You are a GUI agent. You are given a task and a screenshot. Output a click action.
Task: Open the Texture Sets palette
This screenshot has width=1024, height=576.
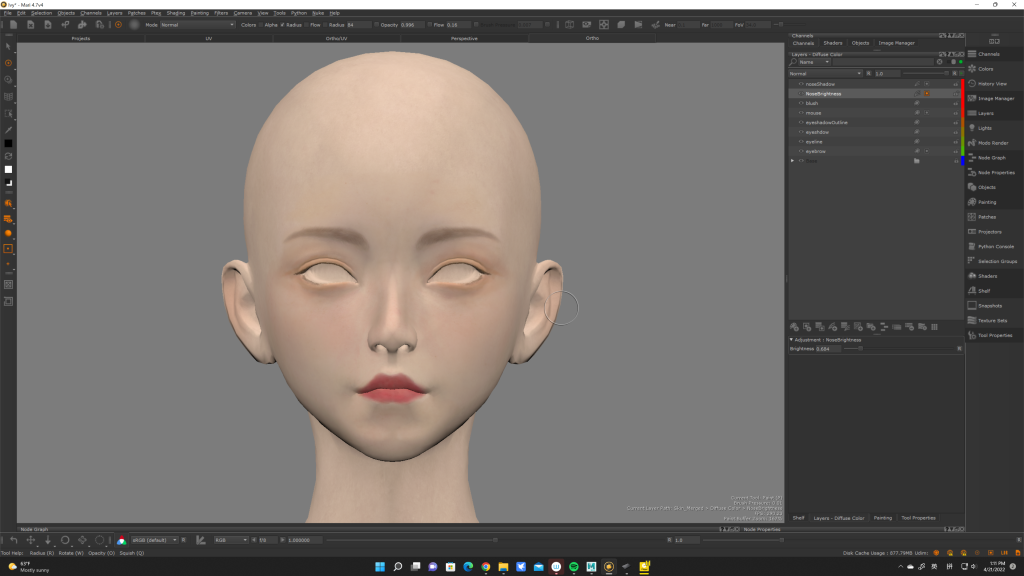click(x=992, y=320)
